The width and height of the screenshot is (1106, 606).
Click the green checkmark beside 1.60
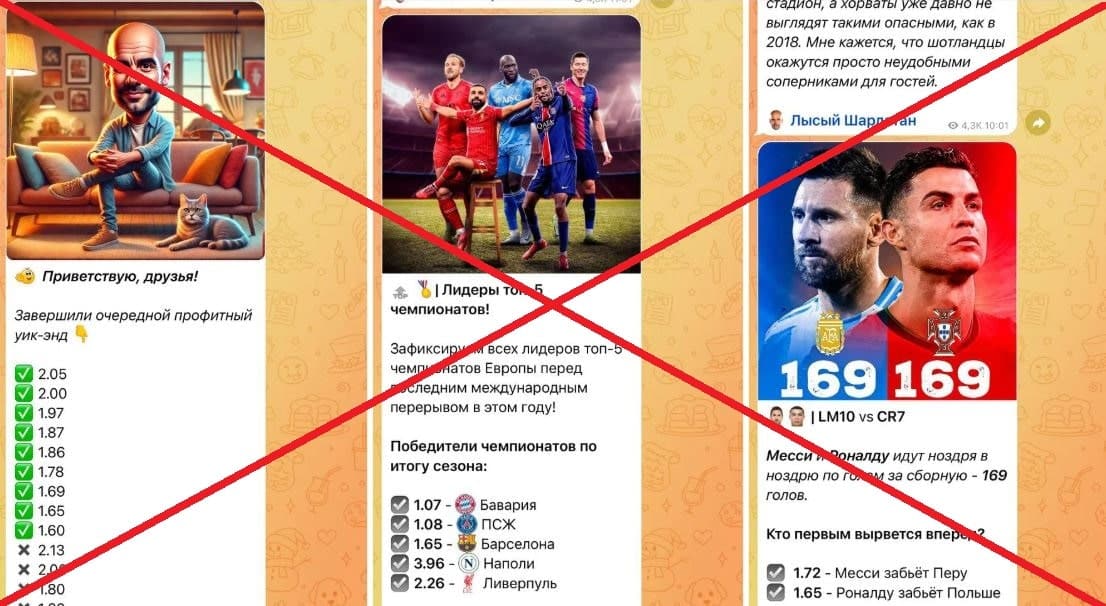pyautogui.click(x=24, y=530)
